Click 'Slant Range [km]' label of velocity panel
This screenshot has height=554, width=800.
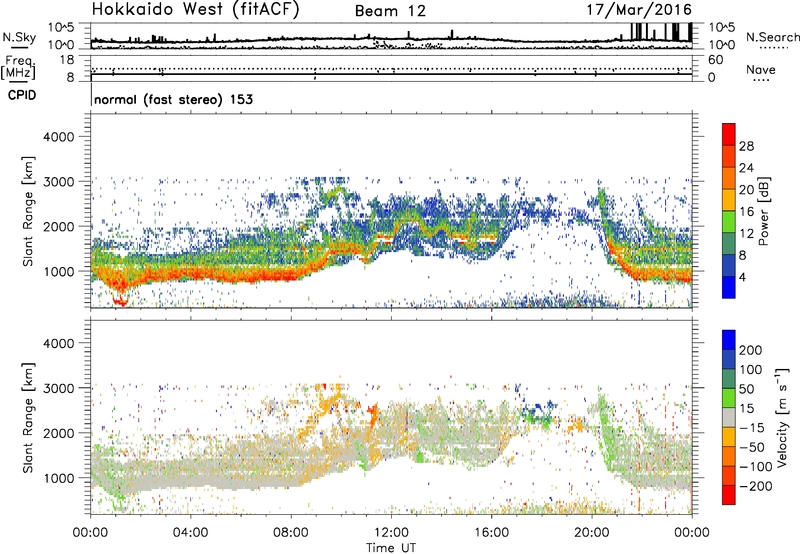click(x=28, y=417)
